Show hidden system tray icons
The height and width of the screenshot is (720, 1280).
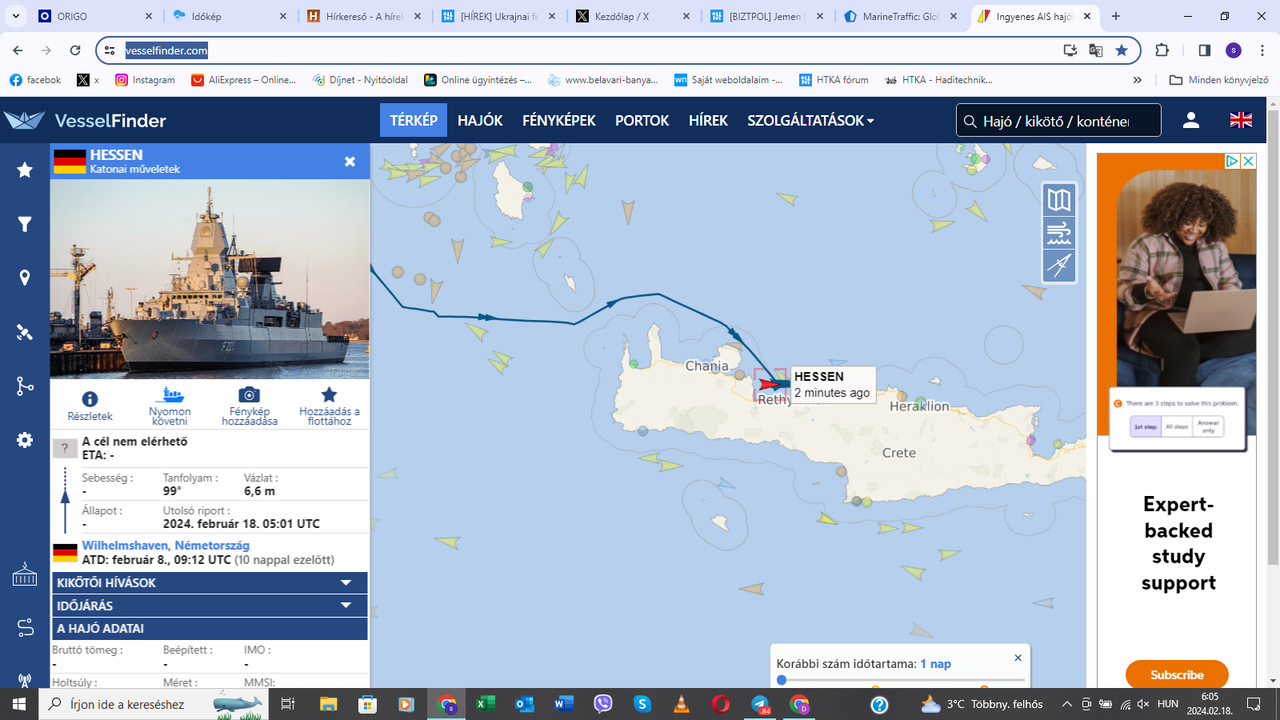click(x=1067, y=704)
